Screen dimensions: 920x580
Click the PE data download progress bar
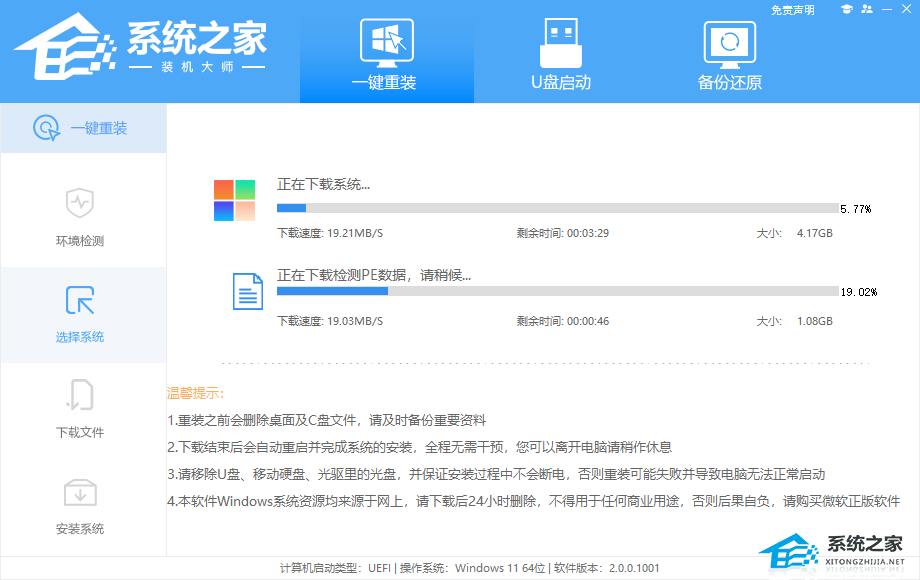(x=557, y=291)
